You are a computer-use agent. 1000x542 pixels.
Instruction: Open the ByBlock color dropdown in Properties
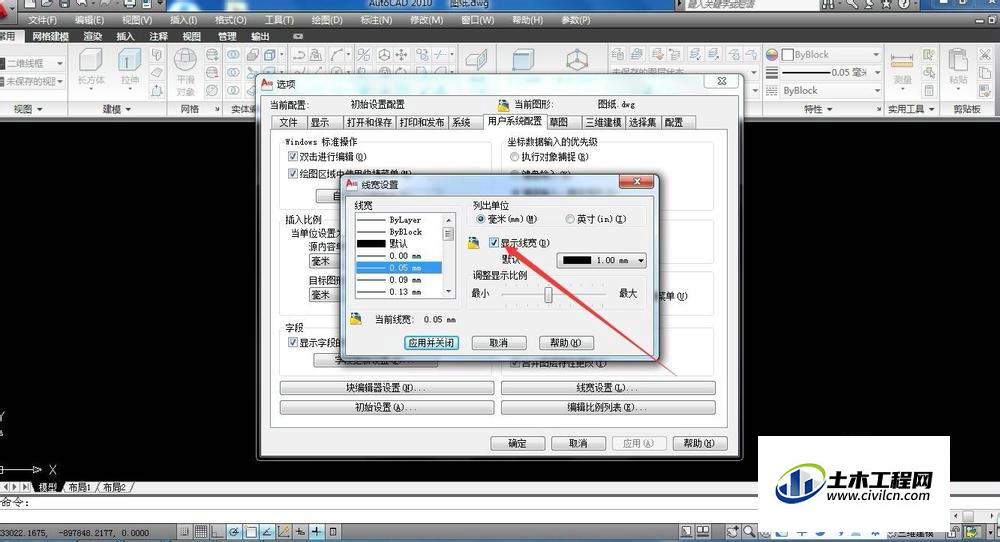pos(831,55)
